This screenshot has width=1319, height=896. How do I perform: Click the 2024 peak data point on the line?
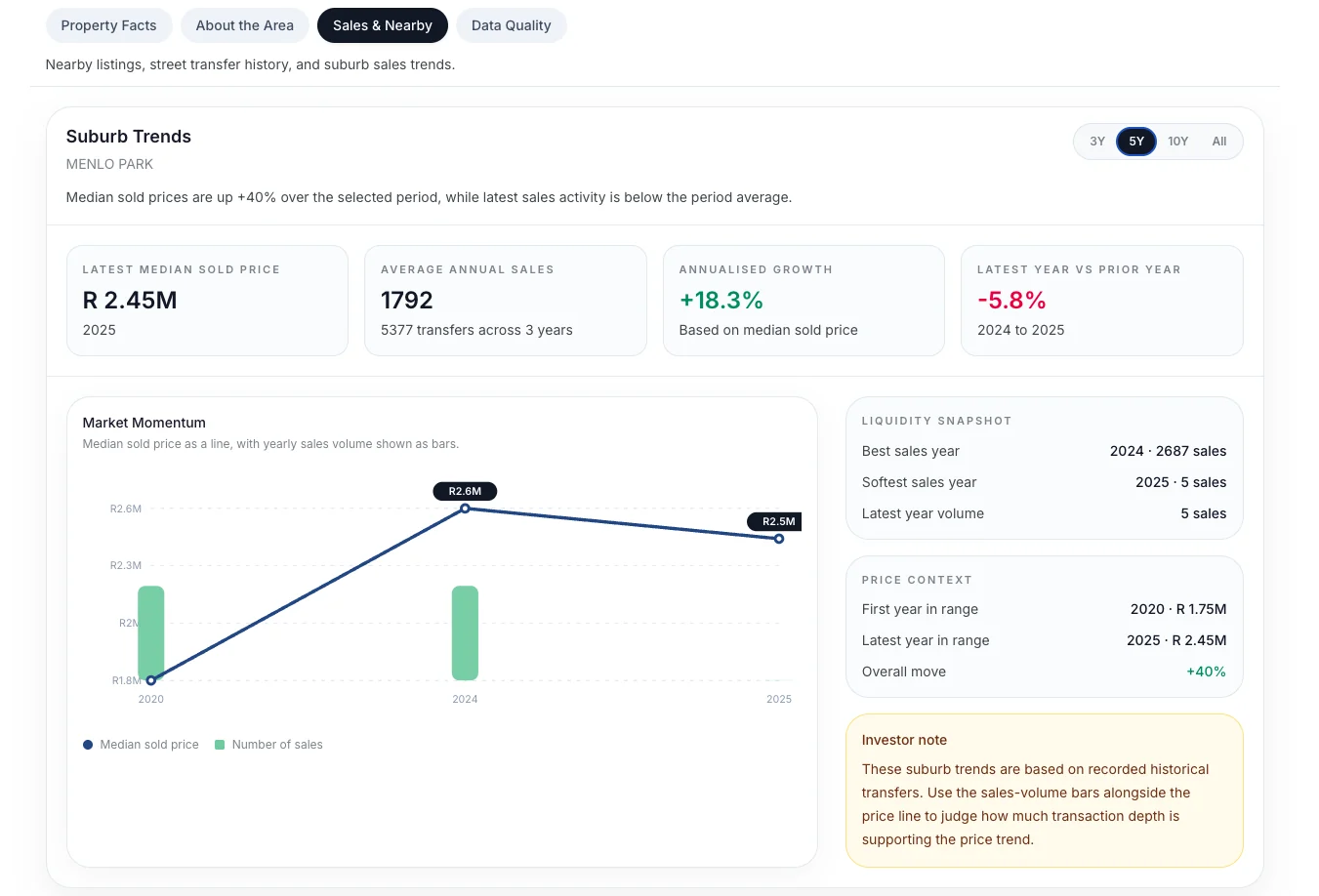[x=465, y=509]
